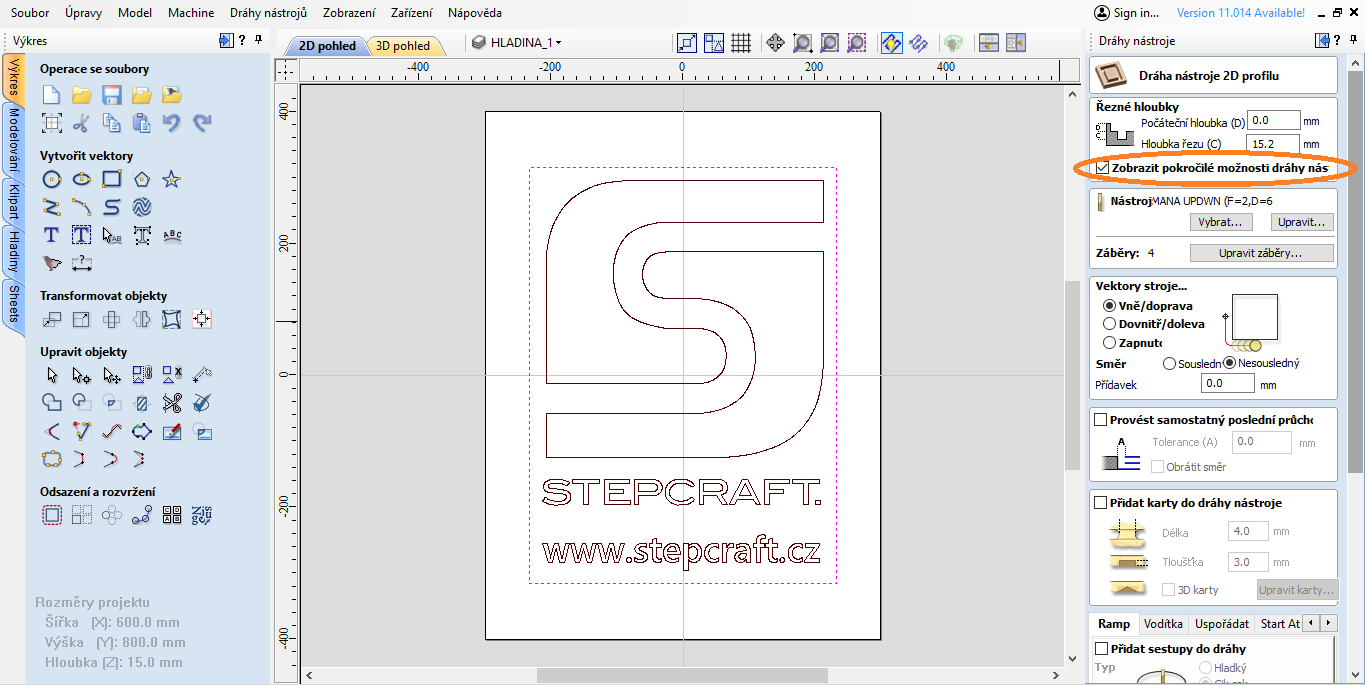Viewport: 1369px width, 685px height.
Task: Open the Move objects transform tool
Action: click(52, 319)
